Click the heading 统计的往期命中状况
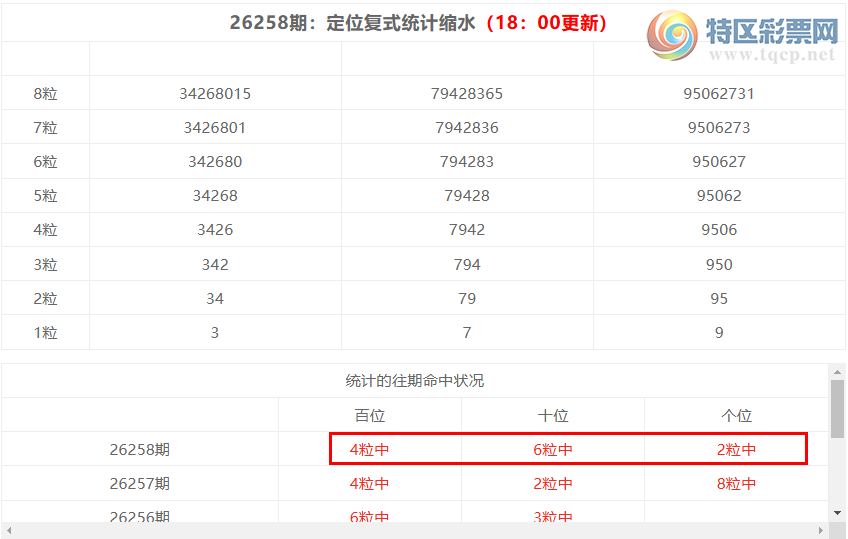The width and height of the screenshot is (848, 539). [x=415, y=381]
